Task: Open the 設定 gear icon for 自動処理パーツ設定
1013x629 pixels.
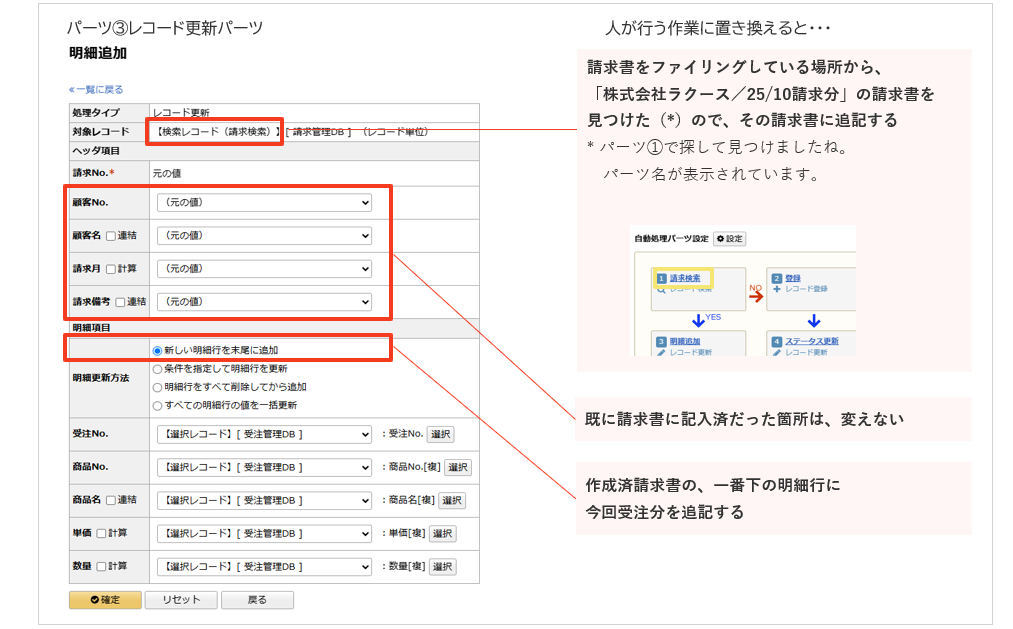Action: pos(721,238)
